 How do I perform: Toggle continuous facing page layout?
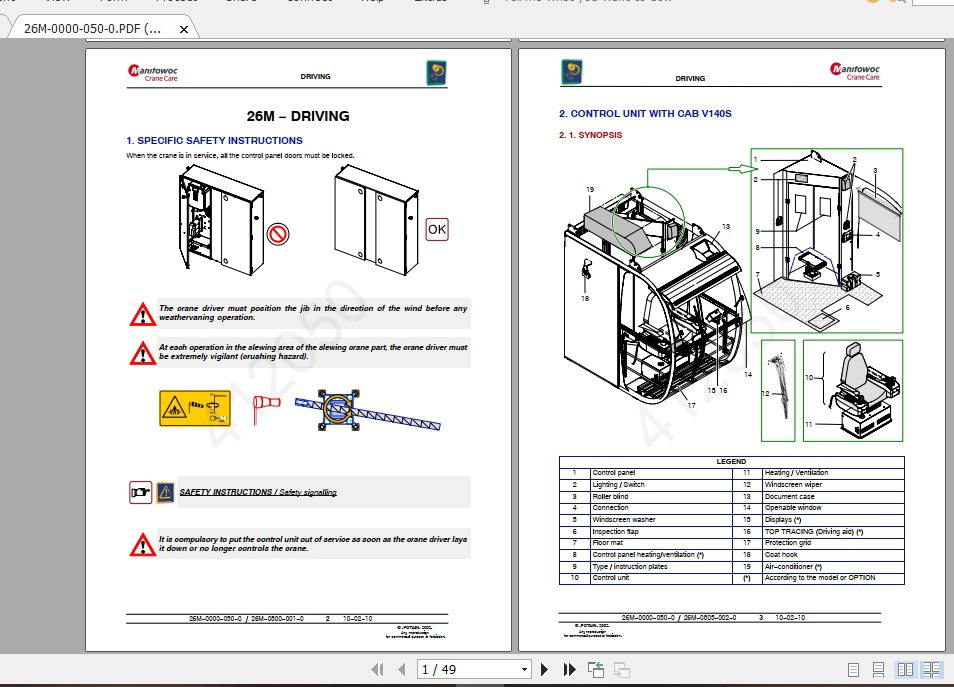pos(932,668)
